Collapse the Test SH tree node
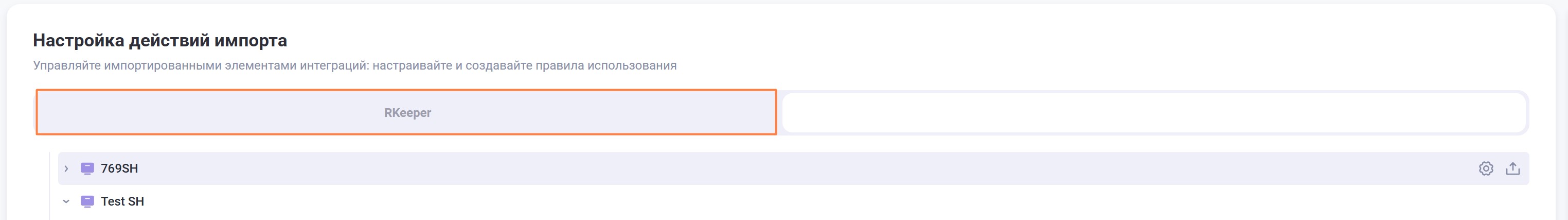 pyautogui.click(x=66, y=201)
